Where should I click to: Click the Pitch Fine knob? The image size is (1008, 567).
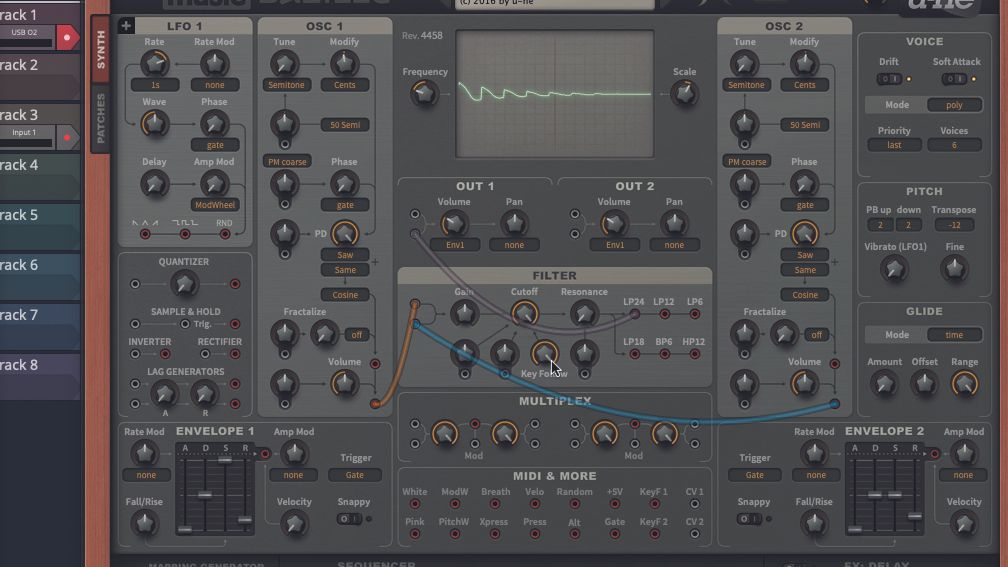coord(954,269)
